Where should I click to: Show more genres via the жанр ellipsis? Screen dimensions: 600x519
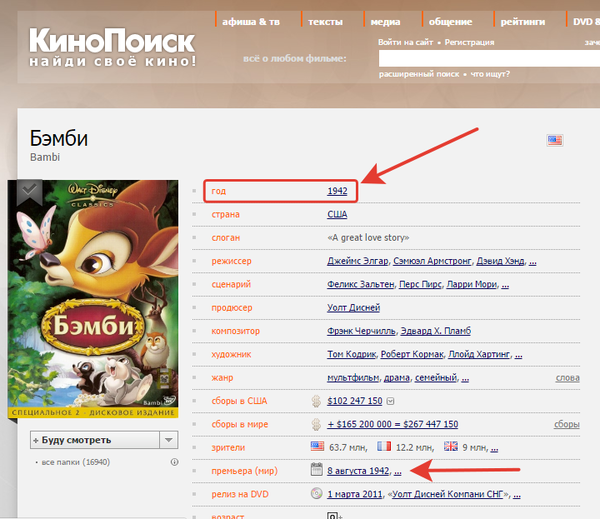pos(465,378)
